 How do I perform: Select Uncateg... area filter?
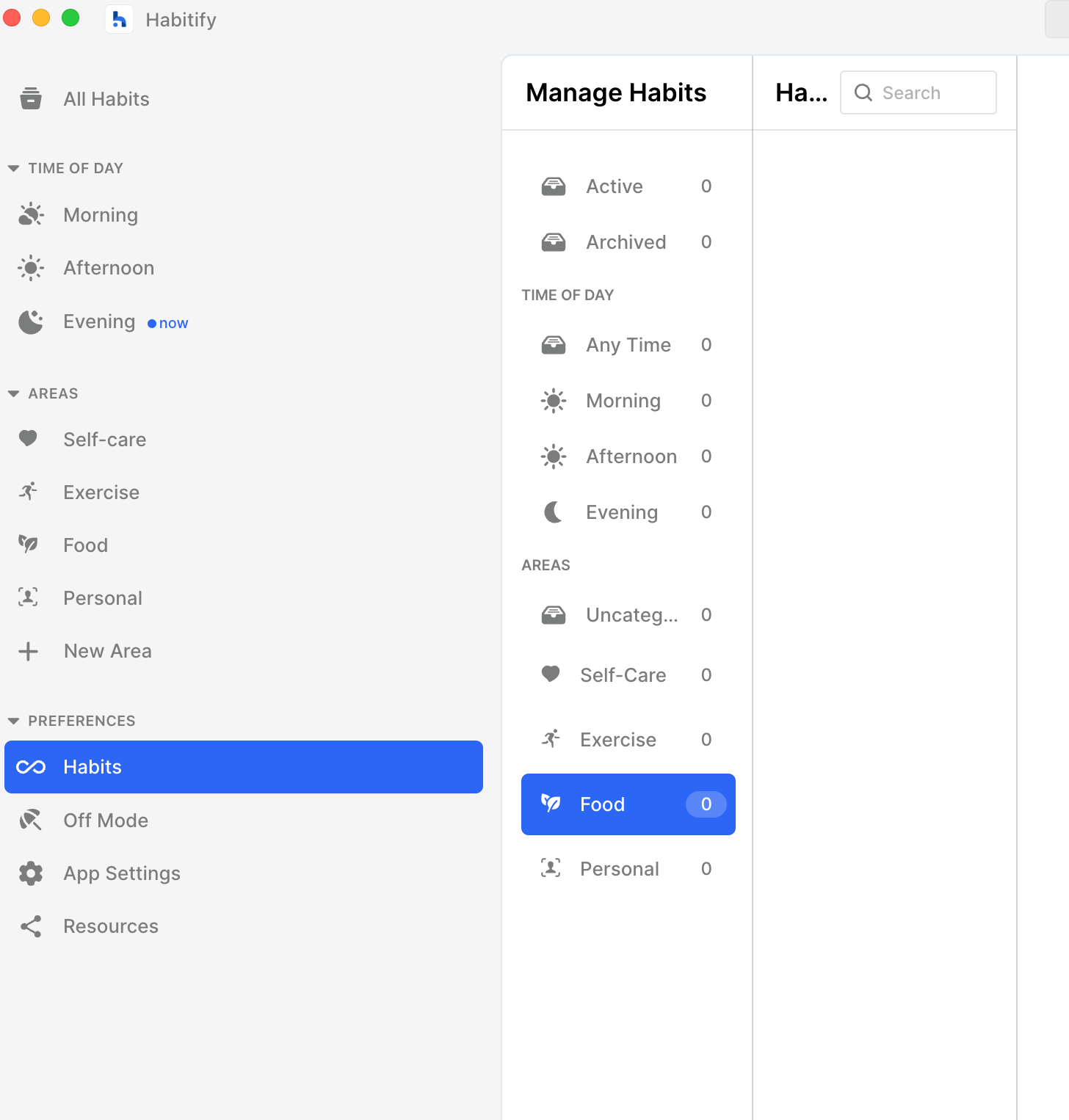(x=628, y=615)
